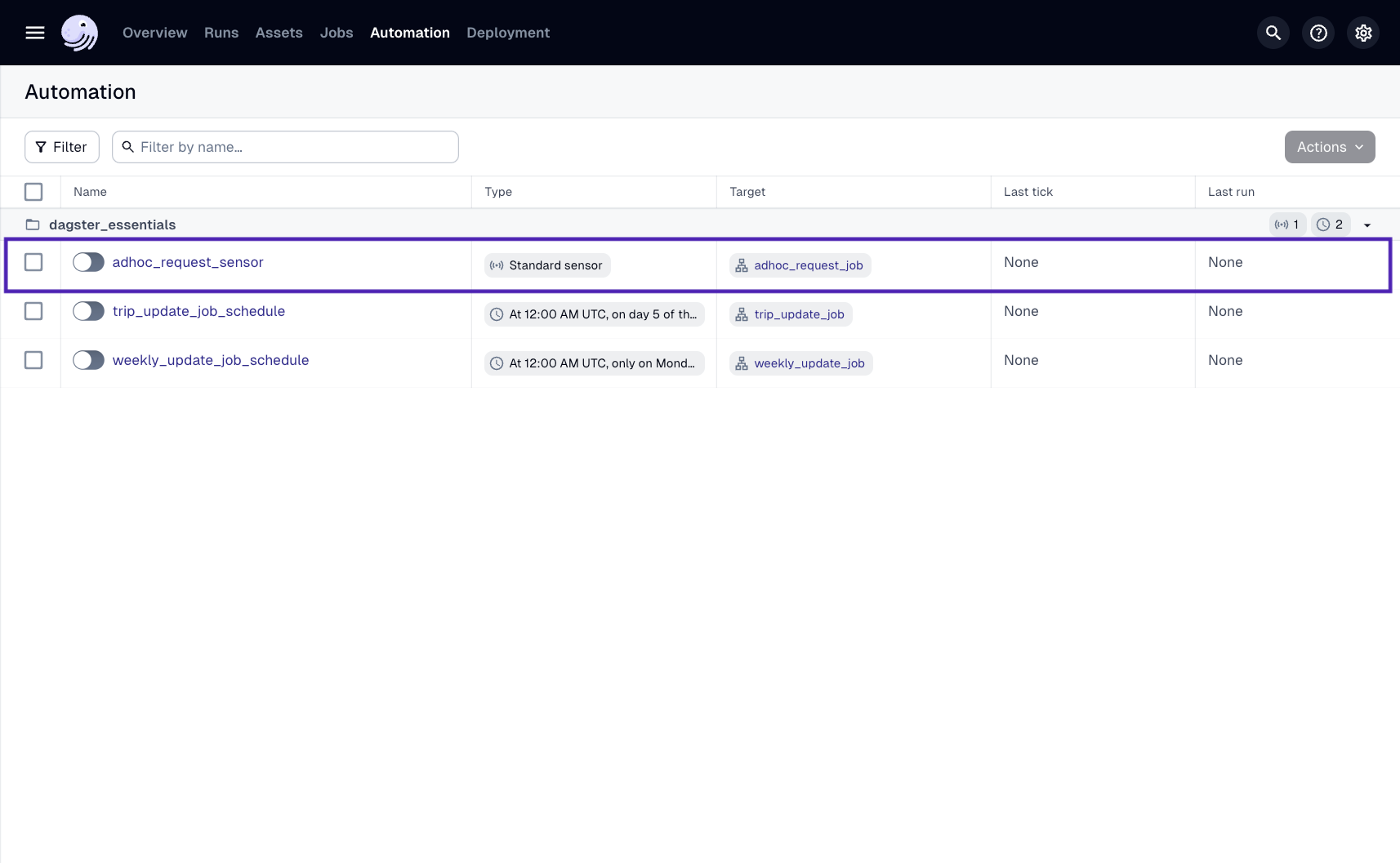This screenshot has height=863, width=1400.
Task: Click the sensor count badge showing 1
Action: pyautogui.click(x=1287, y=224)
